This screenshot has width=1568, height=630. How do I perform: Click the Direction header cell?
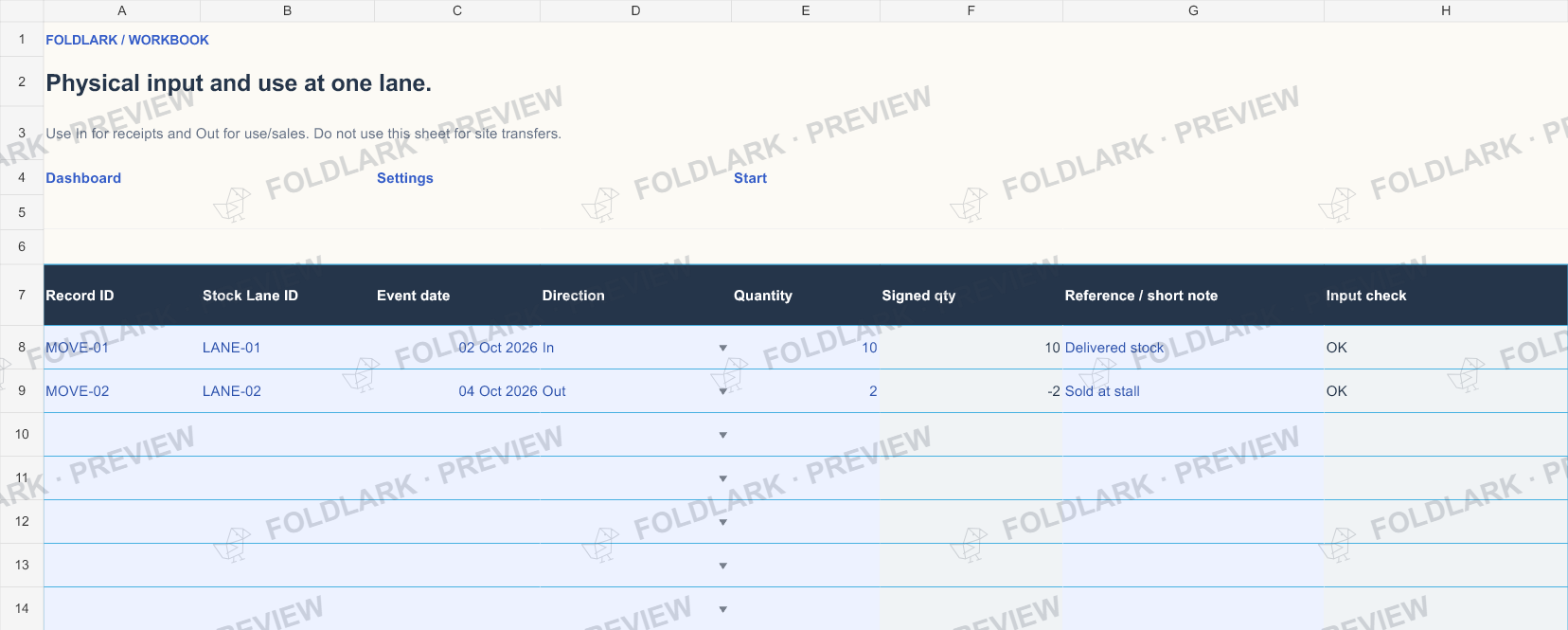pos(636,296)
